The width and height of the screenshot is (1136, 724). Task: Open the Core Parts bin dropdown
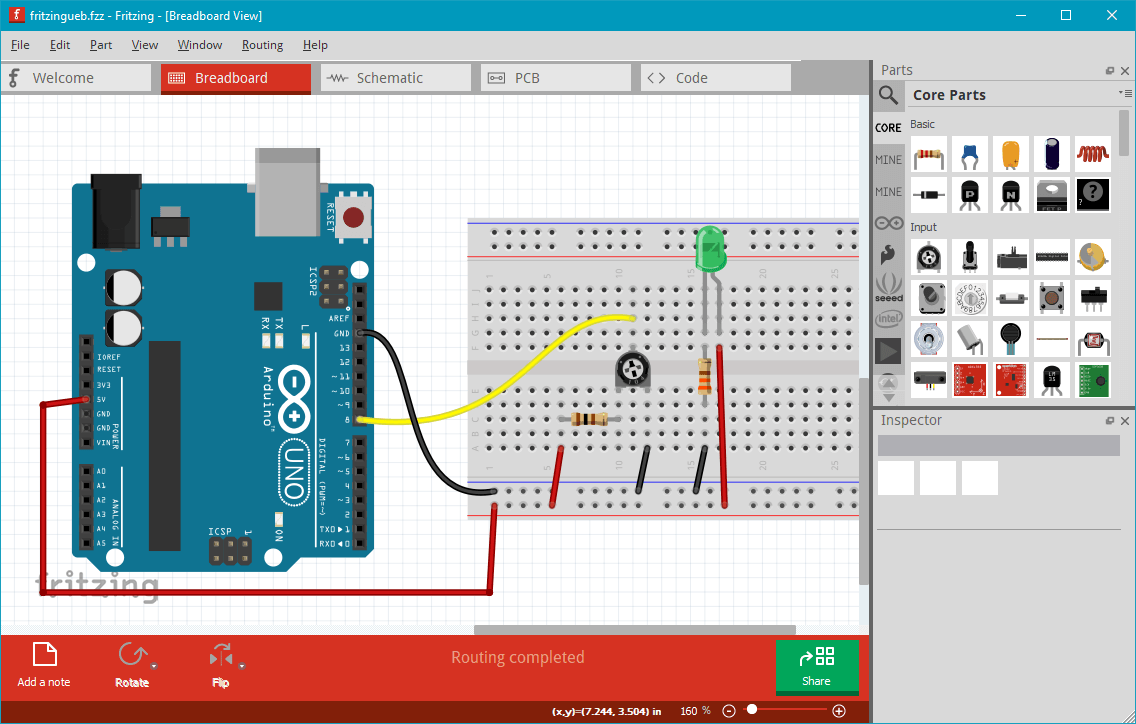coord(1125,94)
